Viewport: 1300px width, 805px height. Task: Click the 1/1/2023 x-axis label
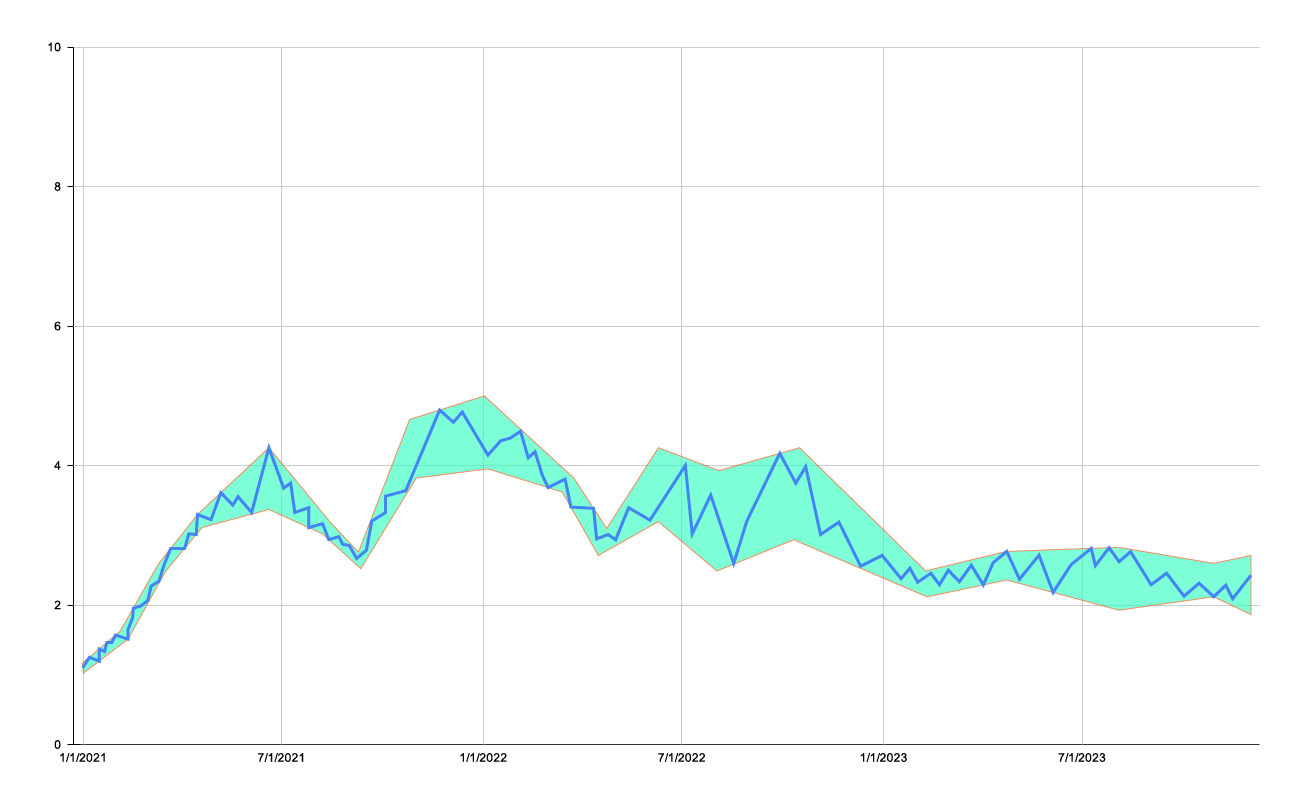pos(883,759)
